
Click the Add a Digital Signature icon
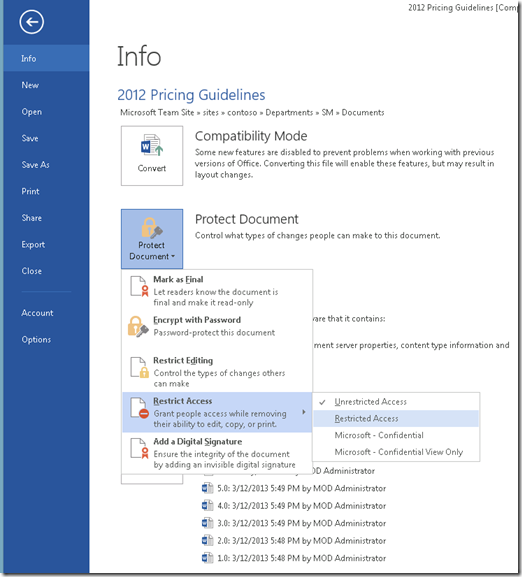pos(139,448)
